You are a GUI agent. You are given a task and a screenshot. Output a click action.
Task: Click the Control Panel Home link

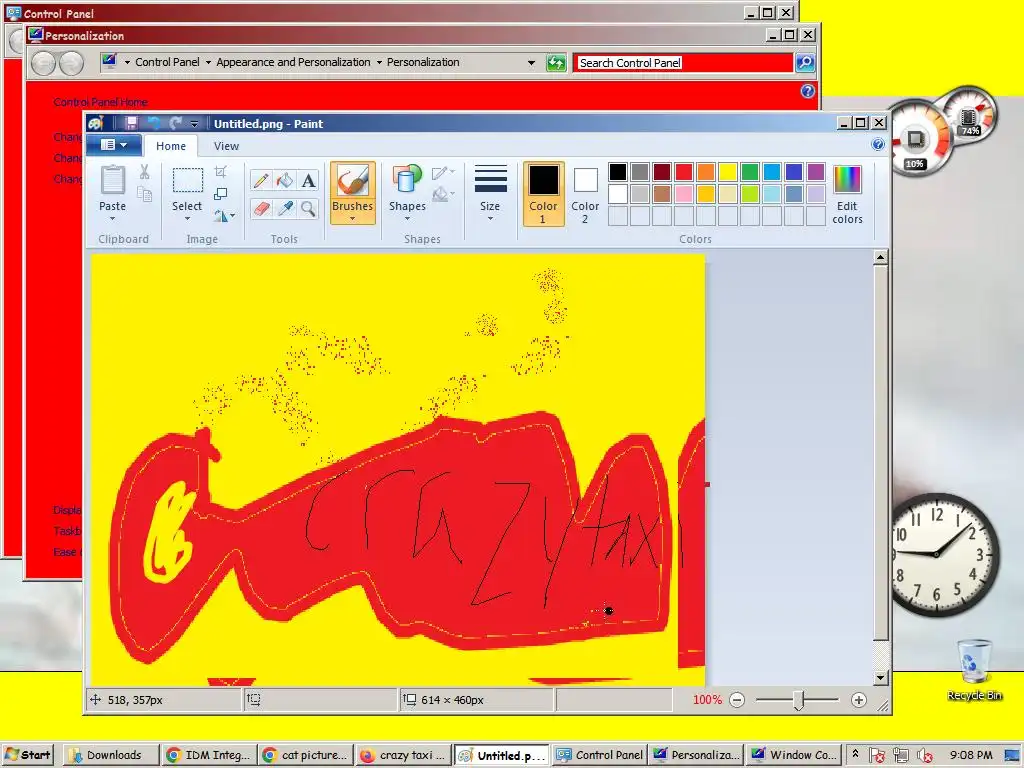101,102
